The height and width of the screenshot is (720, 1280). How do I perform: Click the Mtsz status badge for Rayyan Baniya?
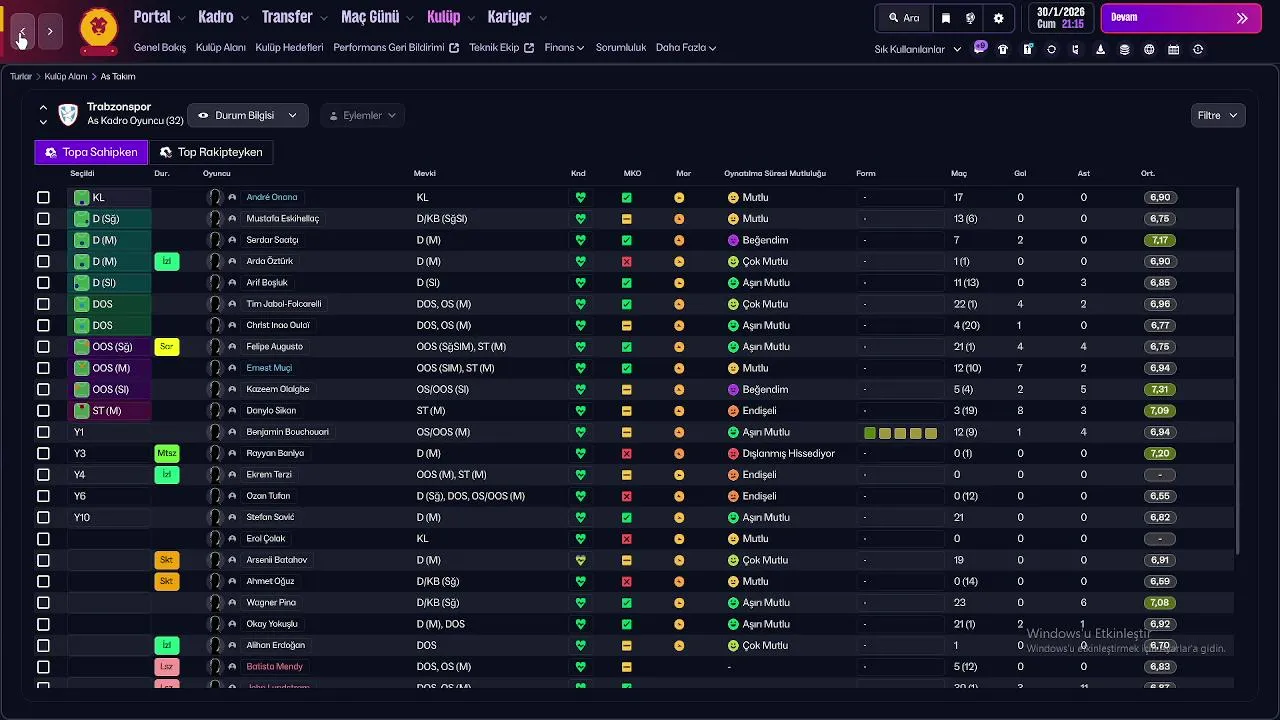[x=167, y=453]
